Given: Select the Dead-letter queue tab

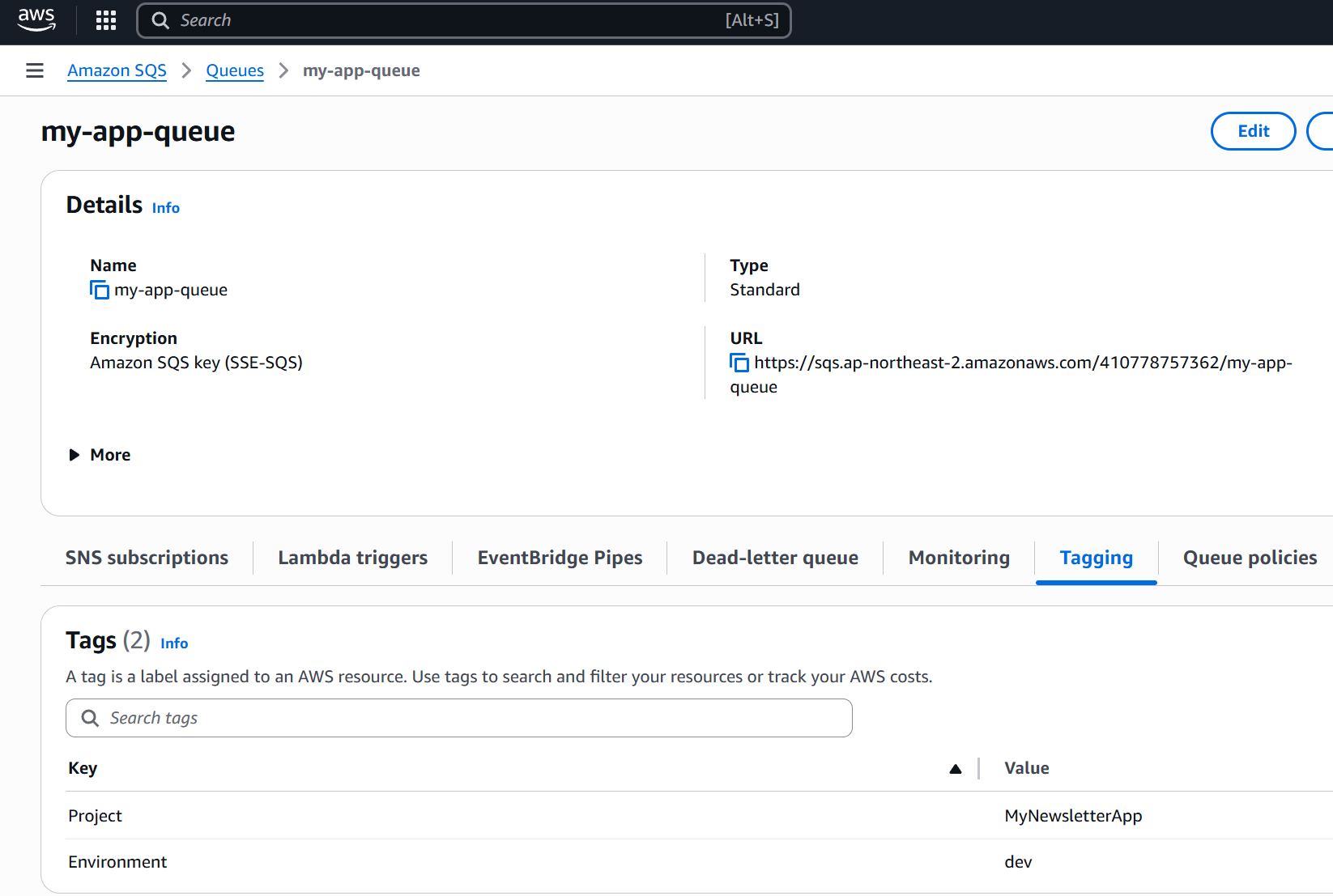Looking at the screenshot, I should pos(775,558).
